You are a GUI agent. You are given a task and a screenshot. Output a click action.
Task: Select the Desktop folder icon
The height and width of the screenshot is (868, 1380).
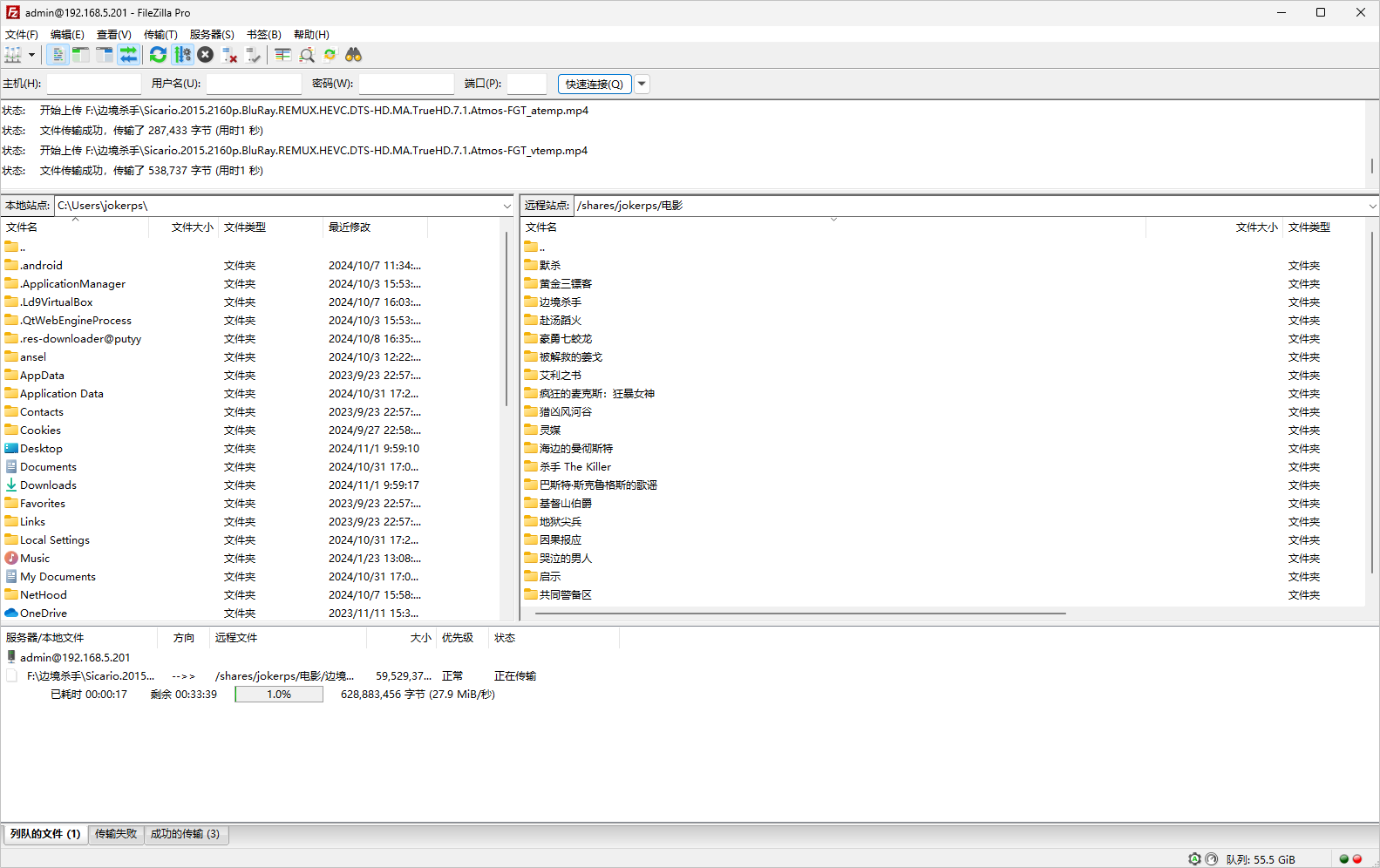11,448
